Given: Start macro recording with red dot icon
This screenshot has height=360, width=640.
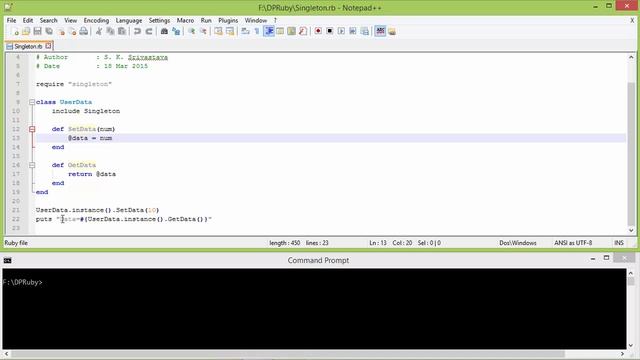Looking at the screenshot, I should click(x=318, y=31).
